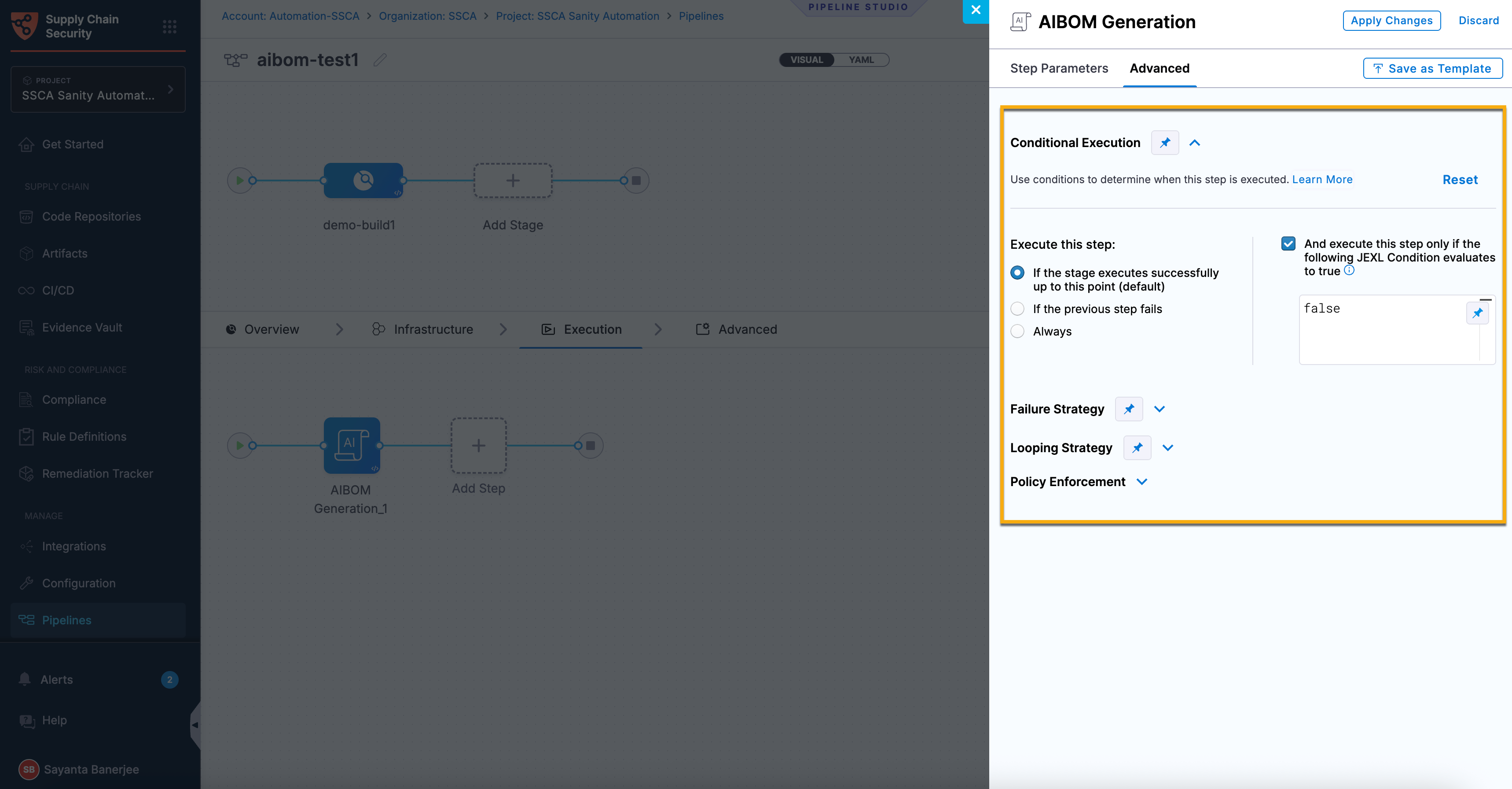Uncheck the JEXL Condition checkbox
Viewport: 1512px width, 789px height.
pos(1288,244)
